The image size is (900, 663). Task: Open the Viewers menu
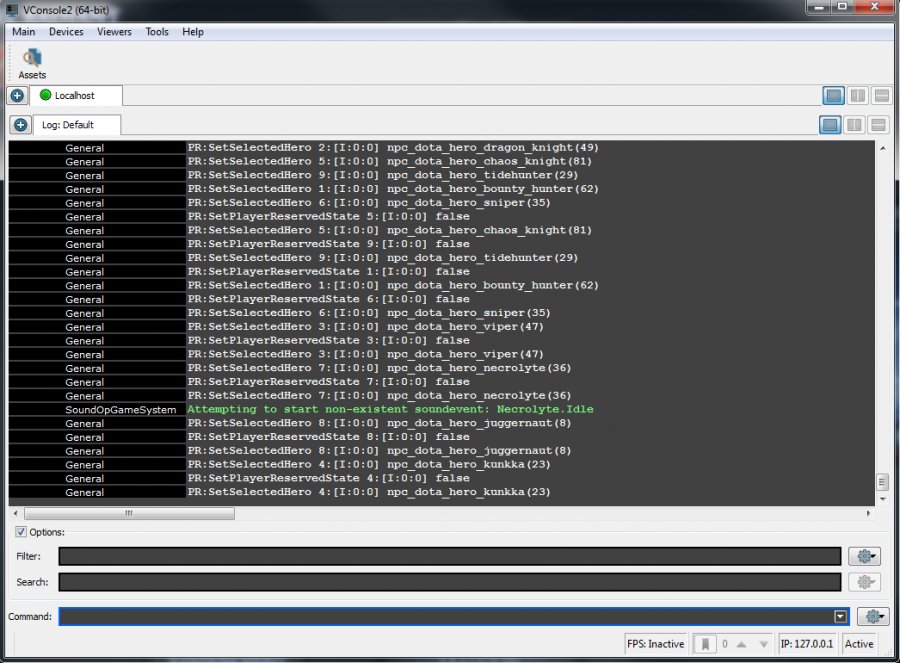[x=114, y=32]
